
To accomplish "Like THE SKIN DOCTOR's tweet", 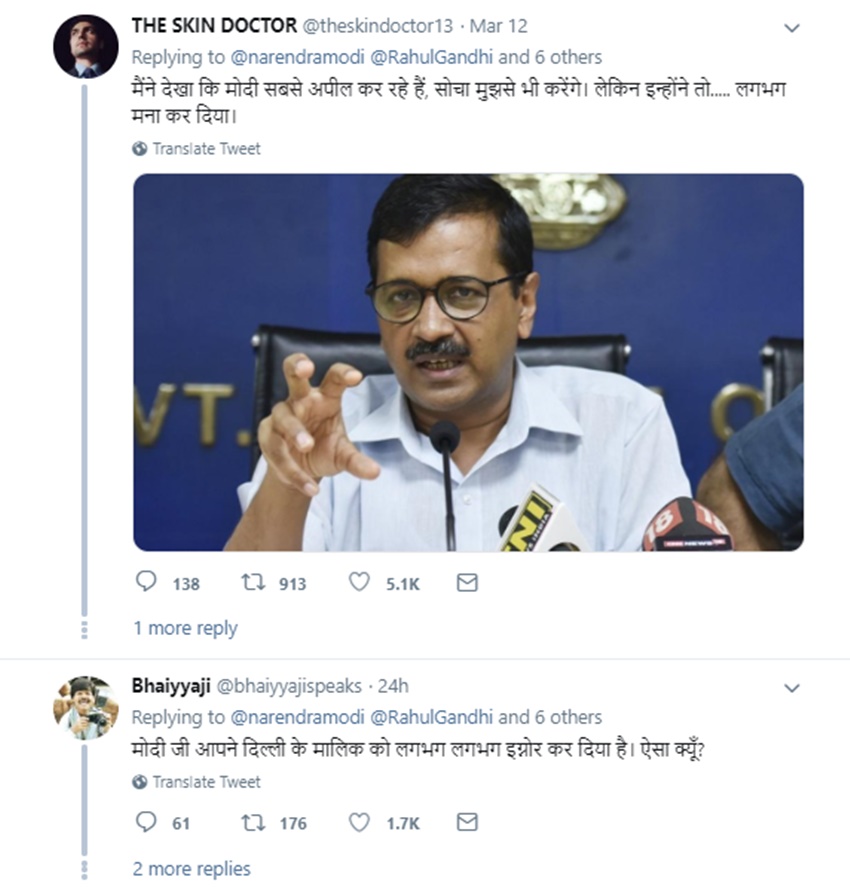I will 359,582.
